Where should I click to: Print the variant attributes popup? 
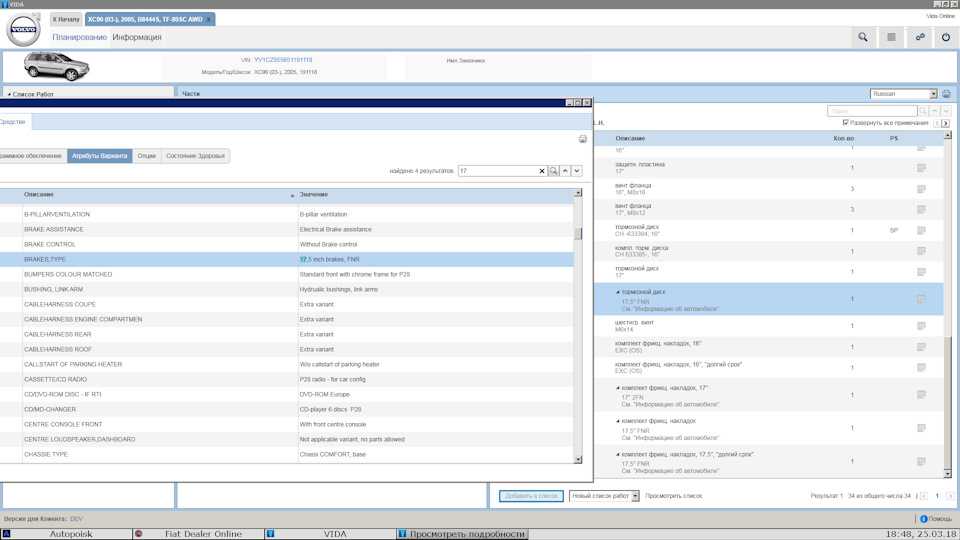point(582,139)
